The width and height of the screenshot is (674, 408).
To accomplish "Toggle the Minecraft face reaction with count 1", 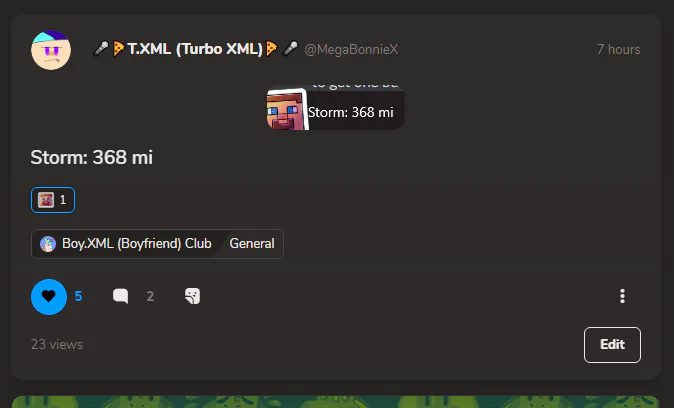I will click(53, 200).
